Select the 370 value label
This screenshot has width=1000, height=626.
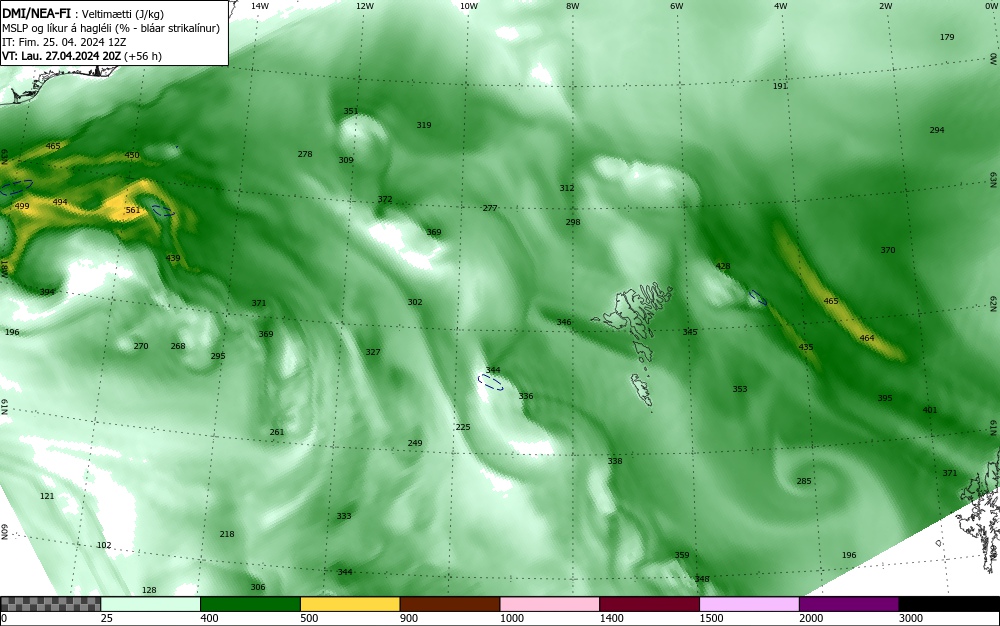pos(888,250)
